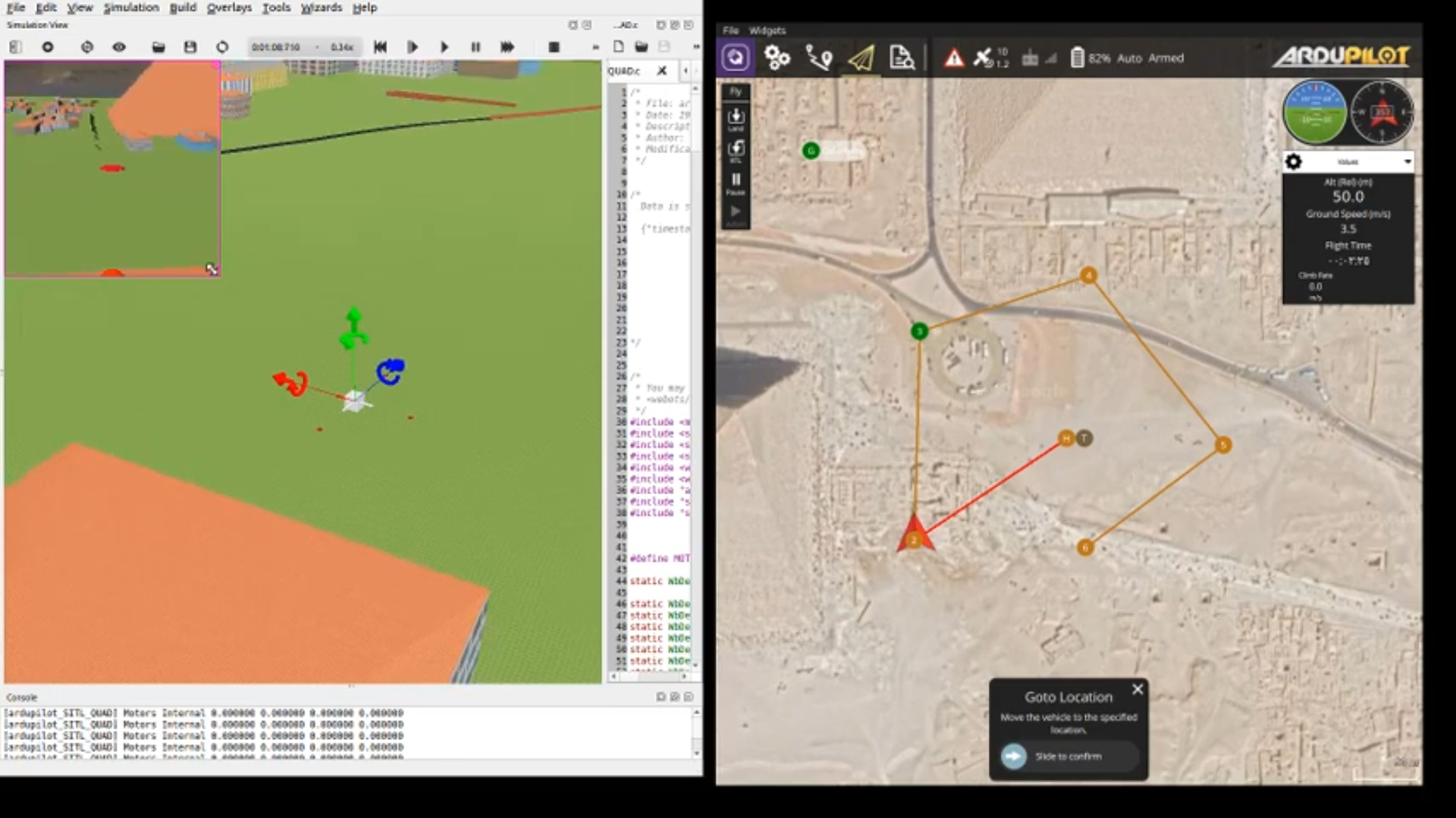Open the Auto flight mode selector
Screen dimensions: 1456x818
click(1129, 58)
